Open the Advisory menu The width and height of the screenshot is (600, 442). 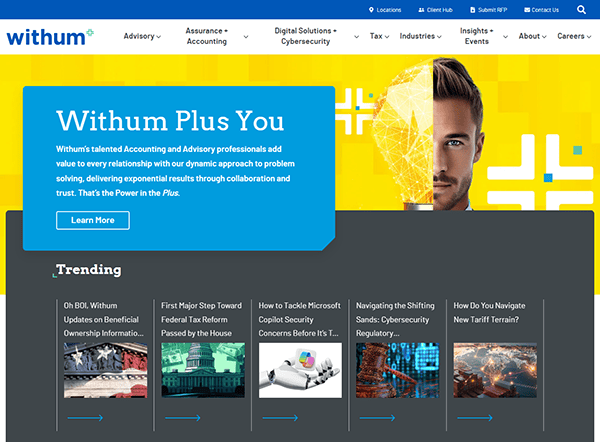pyautogui.click(x=139, y=36)
